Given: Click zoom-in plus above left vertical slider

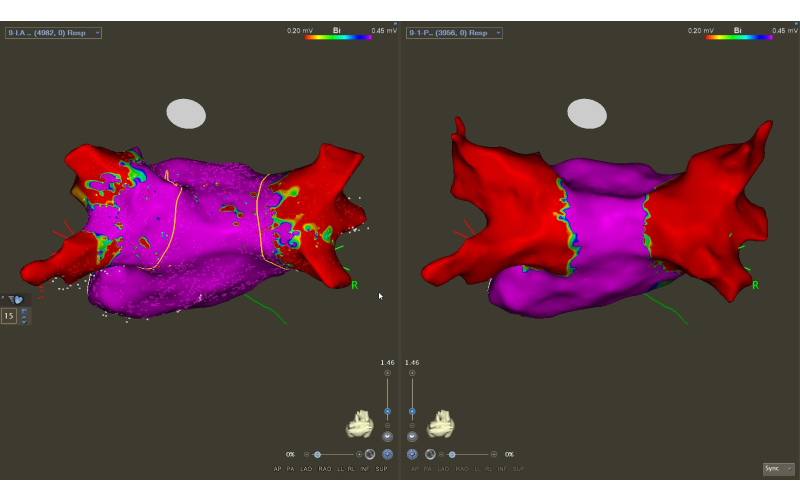Looking at the screenshot, I should [387, 372].
